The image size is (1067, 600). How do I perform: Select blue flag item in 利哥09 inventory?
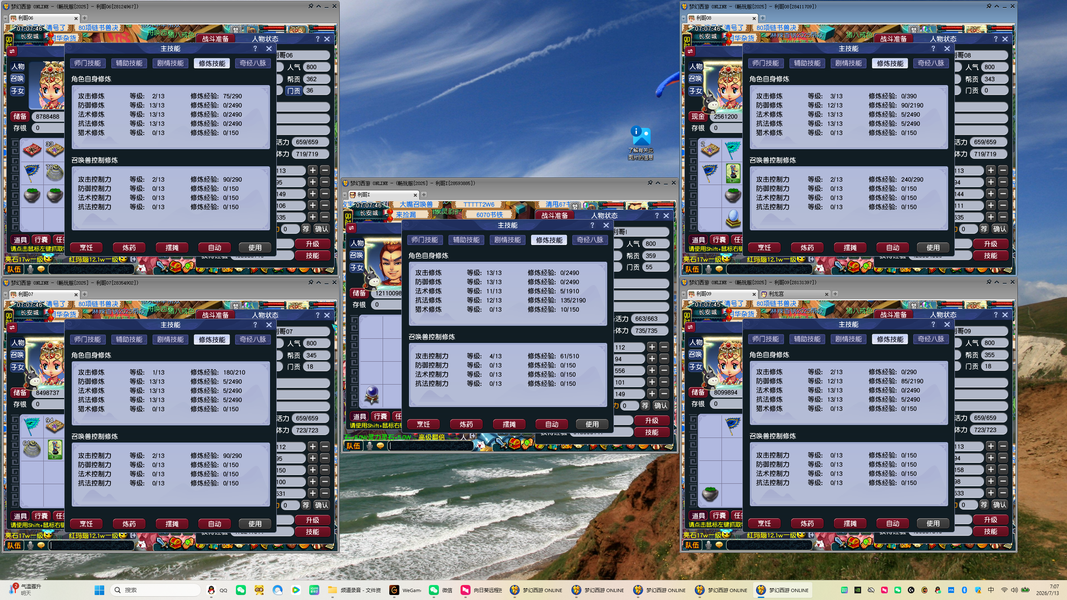click(x=732, y=426)
